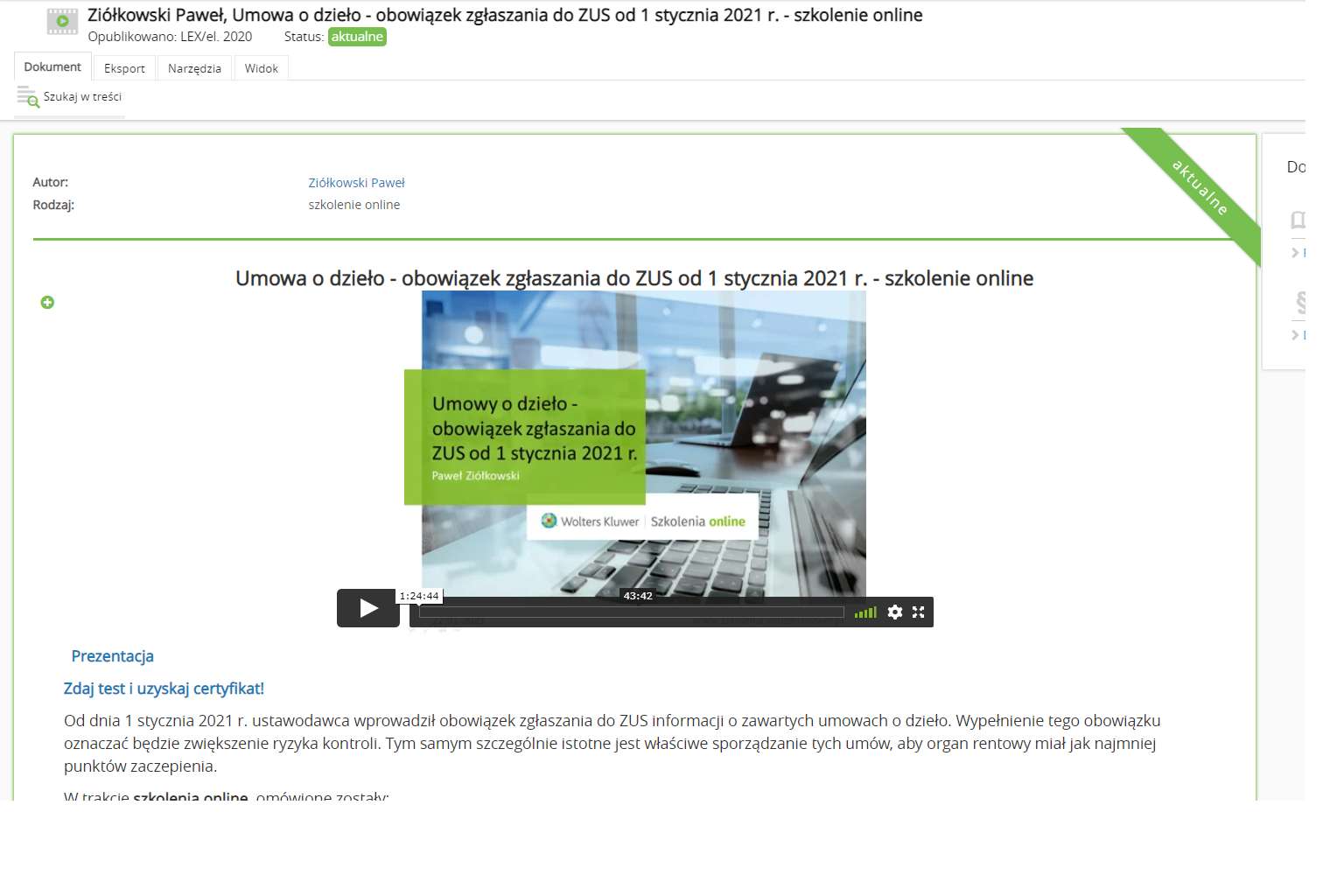The height and width of the screenshot is (896, 1344).
Task: Switch to the Dokument tab
Action: 52,67
